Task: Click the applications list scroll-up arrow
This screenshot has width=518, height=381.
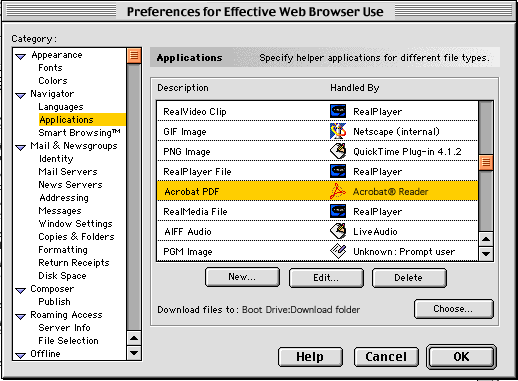Action: pos(486,239)
